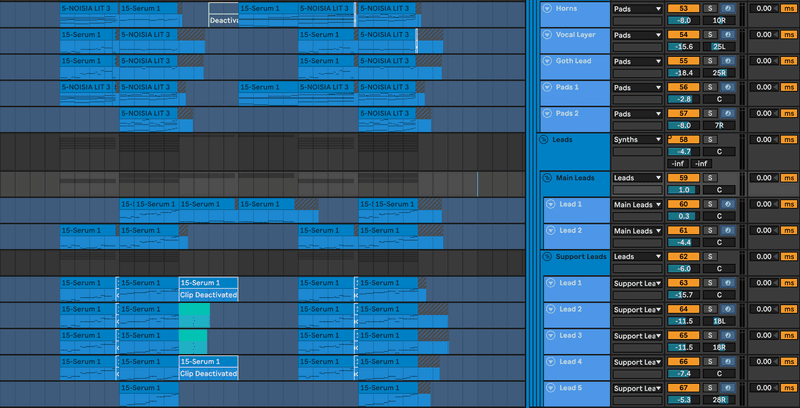Fold the Main Leads group icon

tap(547, 178)
